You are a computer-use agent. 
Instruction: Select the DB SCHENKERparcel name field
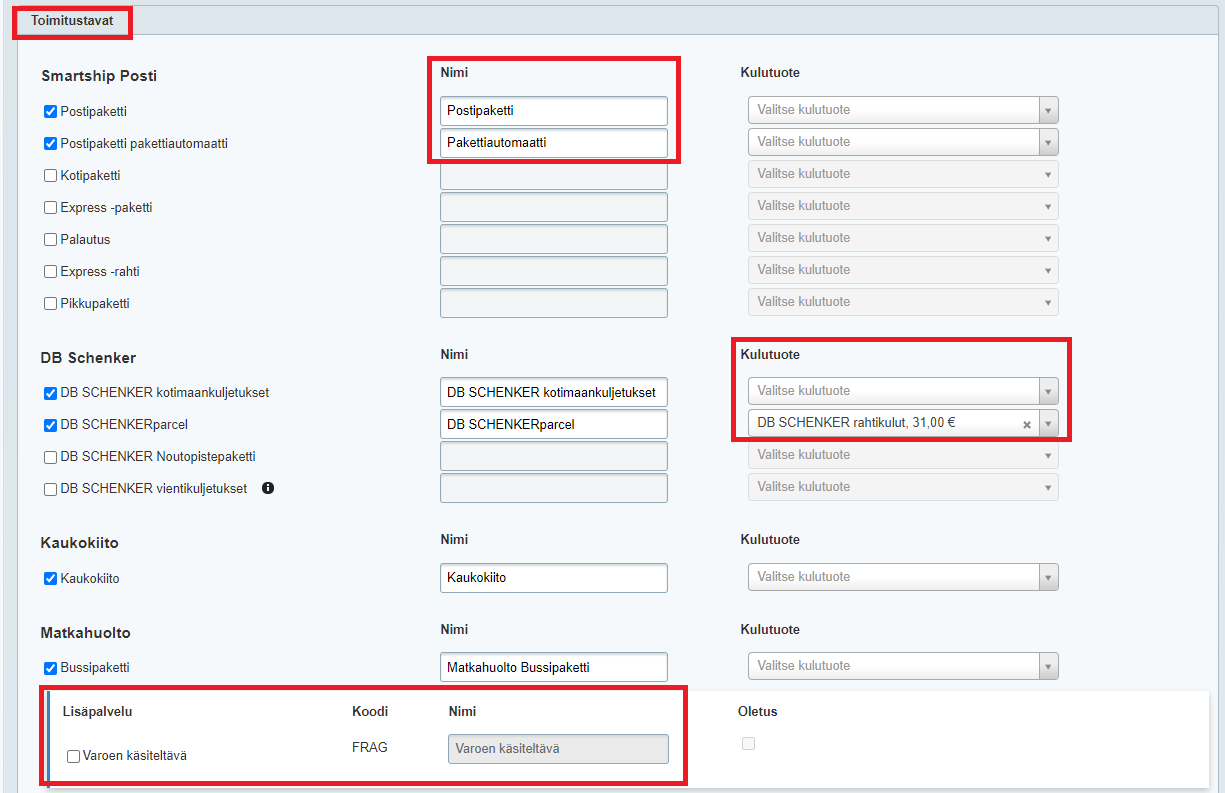pyautogui.click(x=553, y=424)
